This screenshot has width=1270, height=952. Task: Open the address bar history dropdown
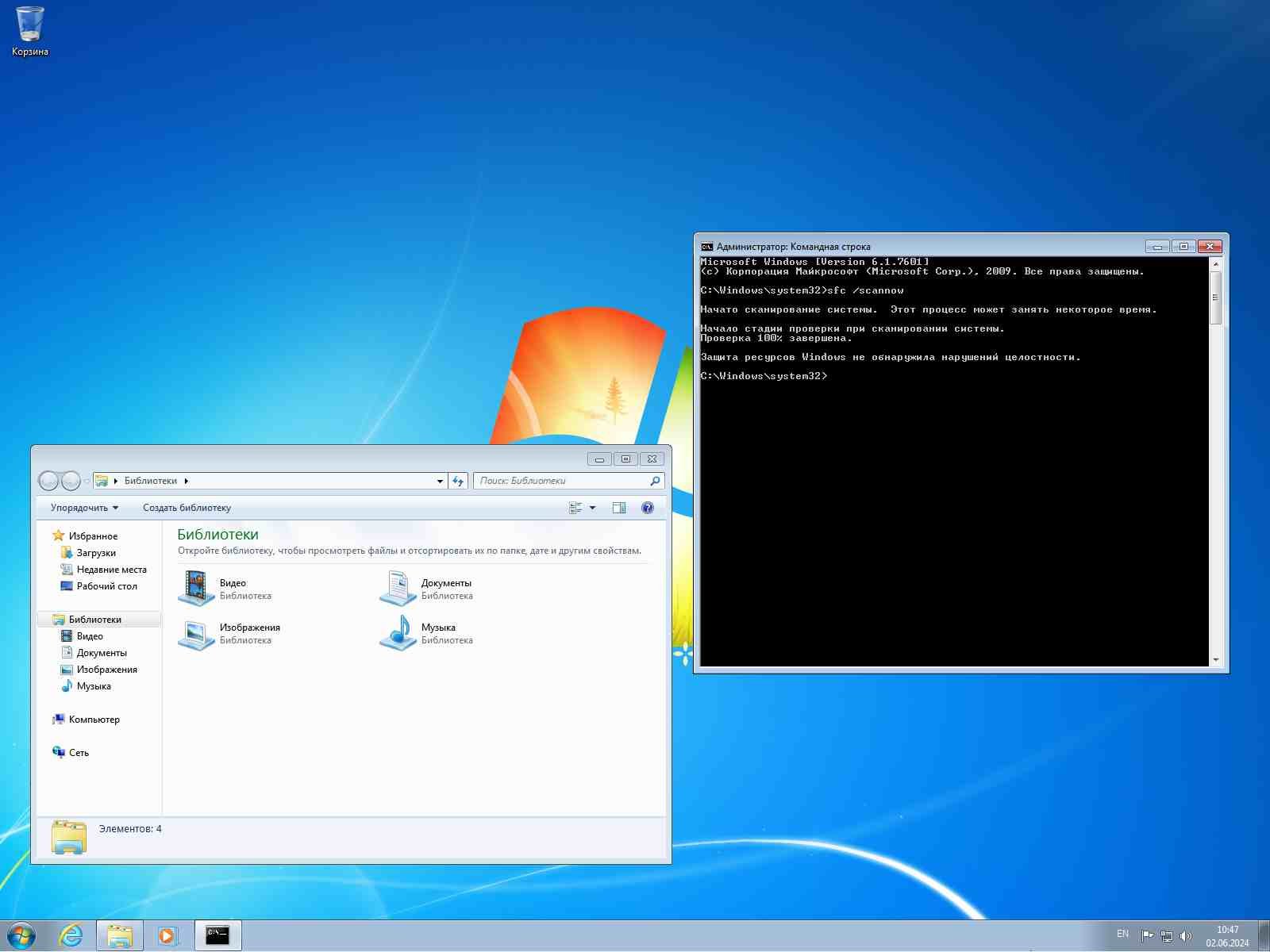440,481
